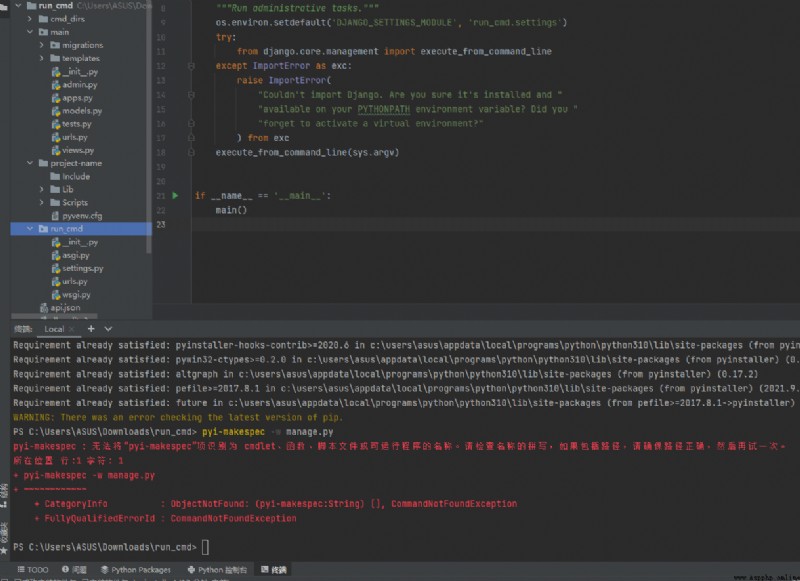Toggle code folding at line 12 except block
Image resolution: width=800 pixels, height=581 pixels.
[x=191, y=66]
